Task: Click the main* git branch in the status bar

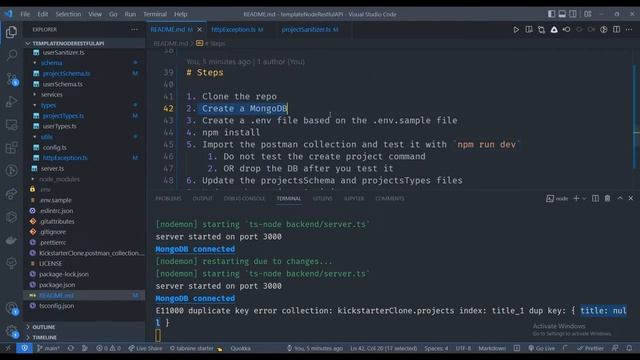Action: (48, 348)
